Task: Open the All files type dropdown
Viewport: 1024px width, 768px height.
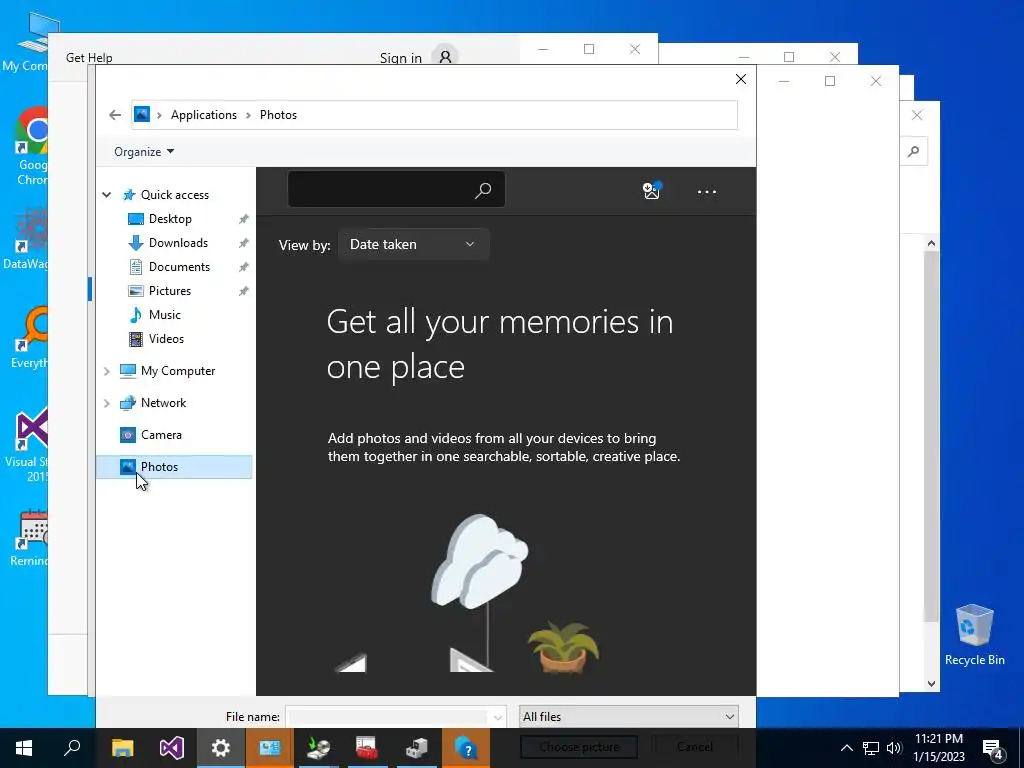Action: tap(629, 716)
